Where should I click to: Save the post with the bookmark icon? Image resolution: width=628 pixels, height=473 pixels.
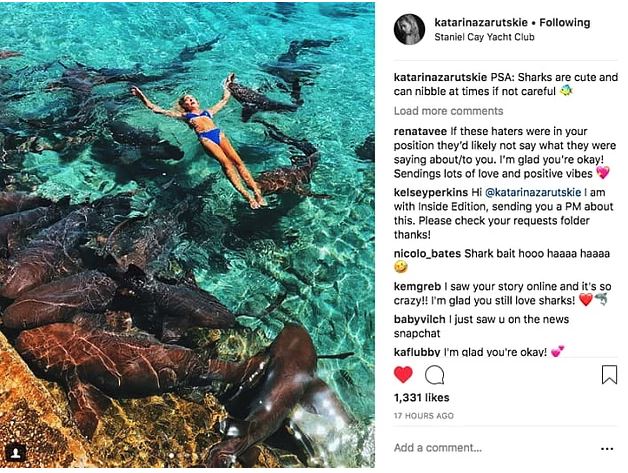tap(609, 375)
